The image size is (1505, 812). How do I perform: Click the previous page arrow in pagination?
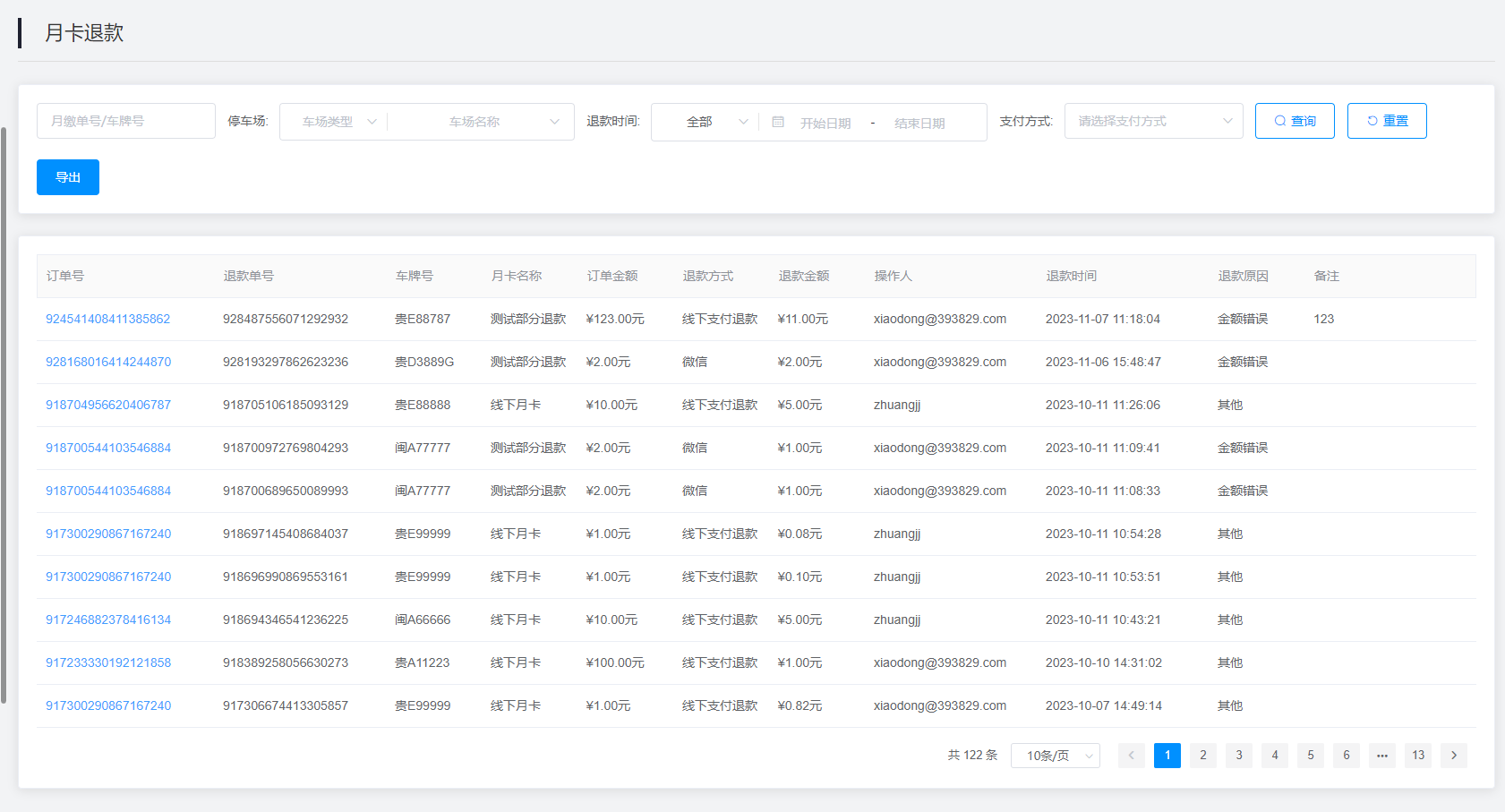1131,756
